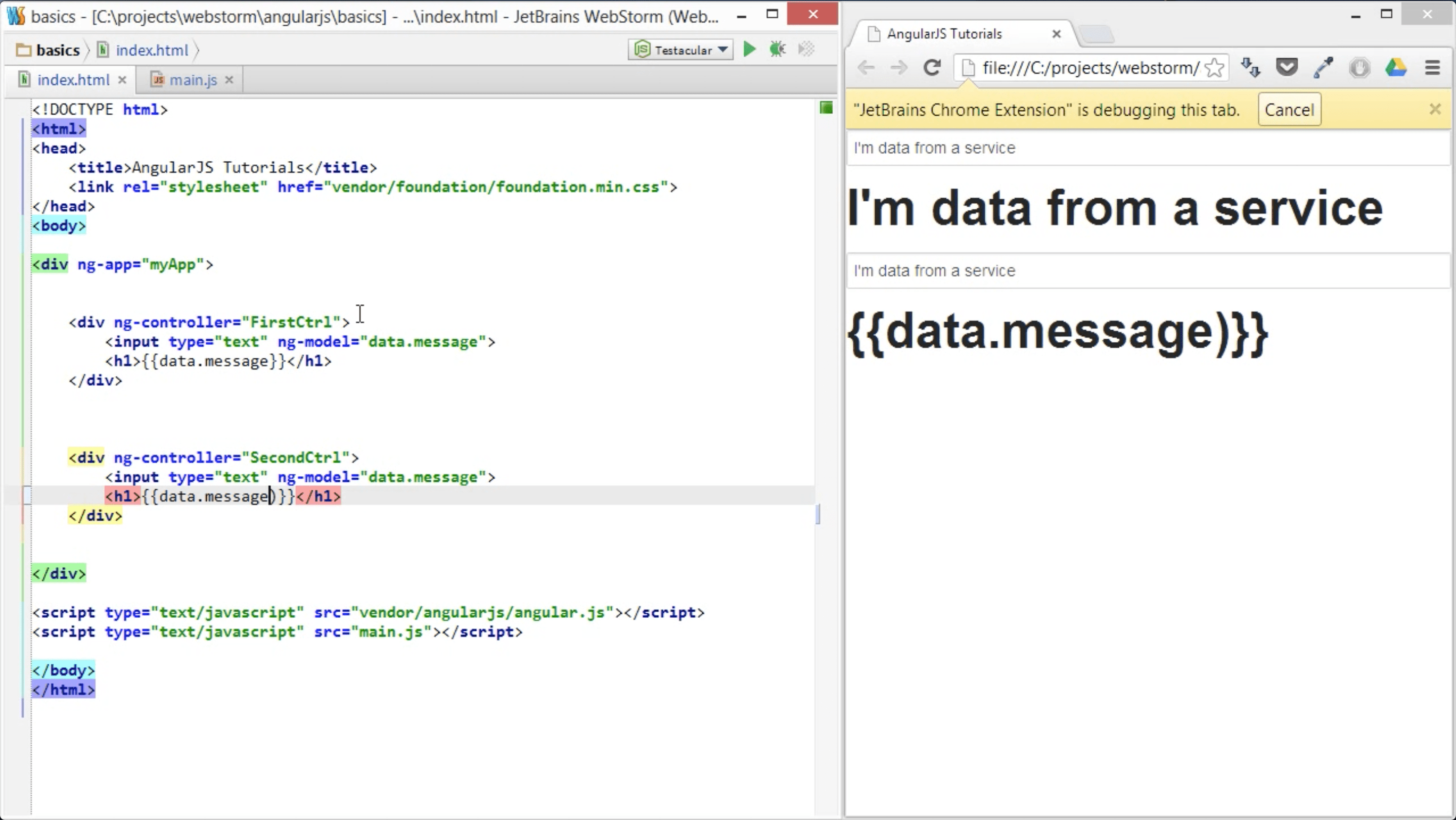Image resolution: width=1456 pixels, height=820 pixels.
Task: Start debugging with the green bug icon
Action: click(x=778, y=50)
